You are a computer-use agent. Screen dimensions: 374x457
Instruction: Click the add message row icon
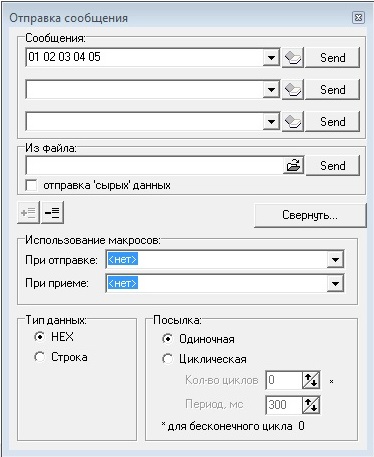[x=28, y=212]
